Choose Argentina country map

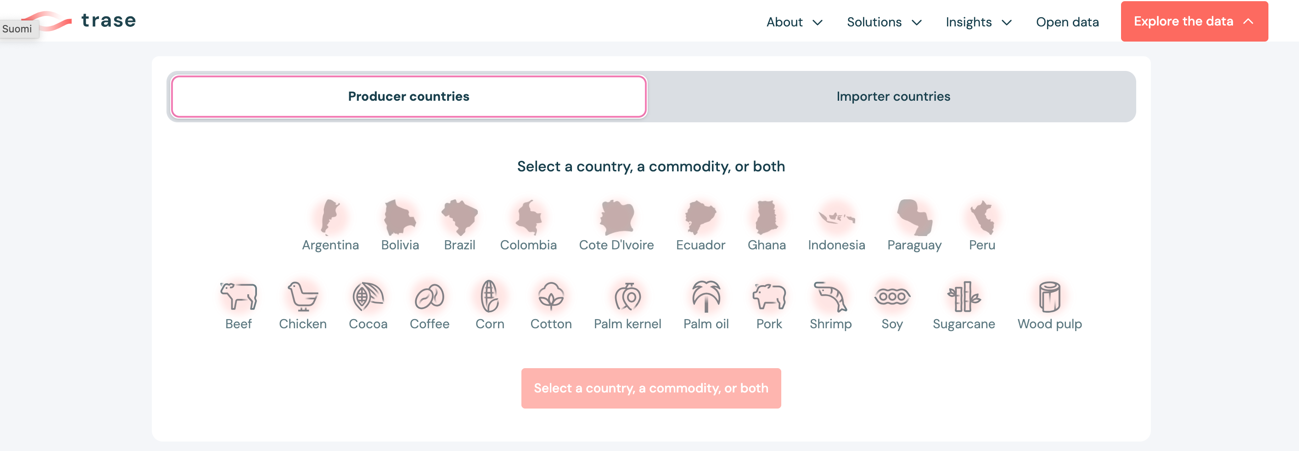pos(330,218)
